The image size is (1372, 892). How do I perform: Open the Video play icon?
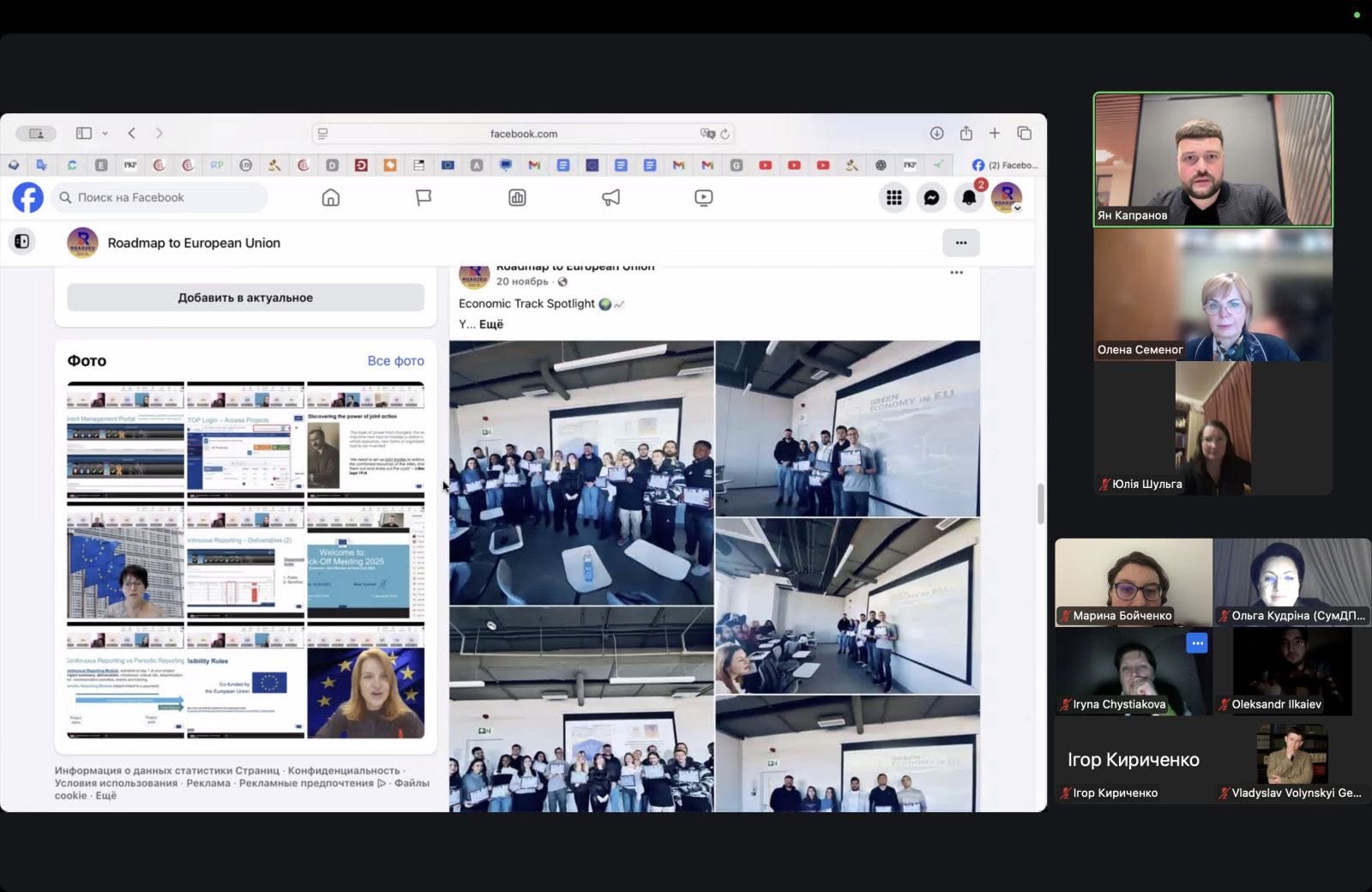click(x=703, y=197)
